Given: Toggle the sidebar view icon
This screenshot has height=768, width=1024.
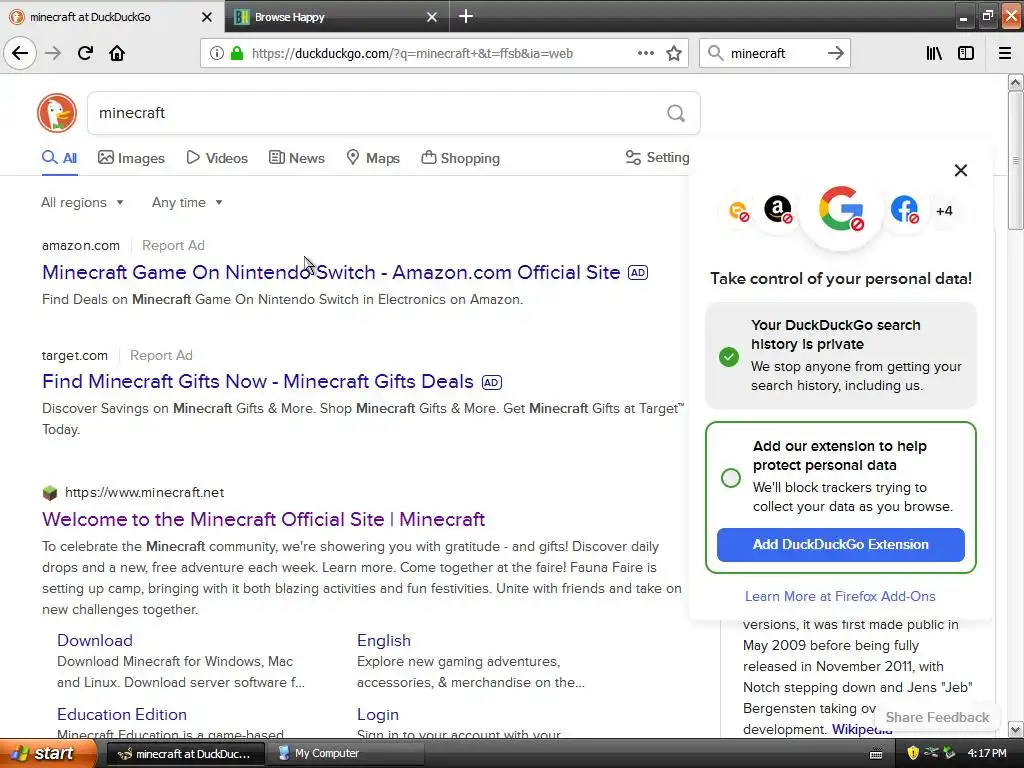Looking at the screenshot, I should point(966,53).
